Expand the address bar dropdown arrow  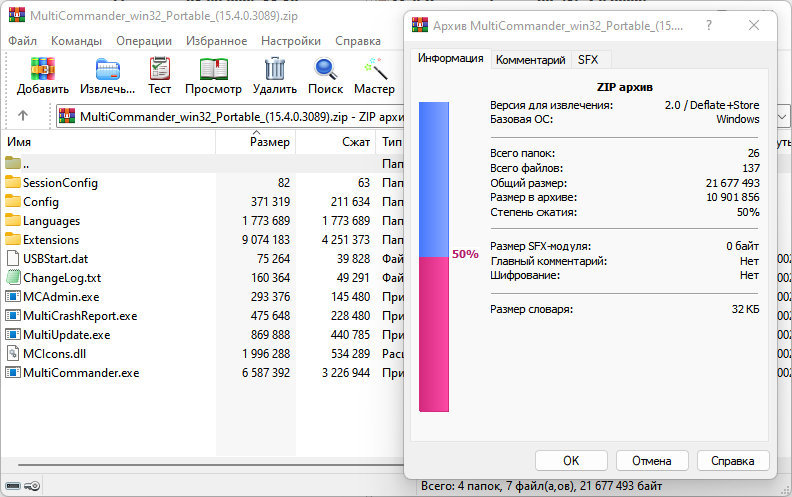click(782, 116)
